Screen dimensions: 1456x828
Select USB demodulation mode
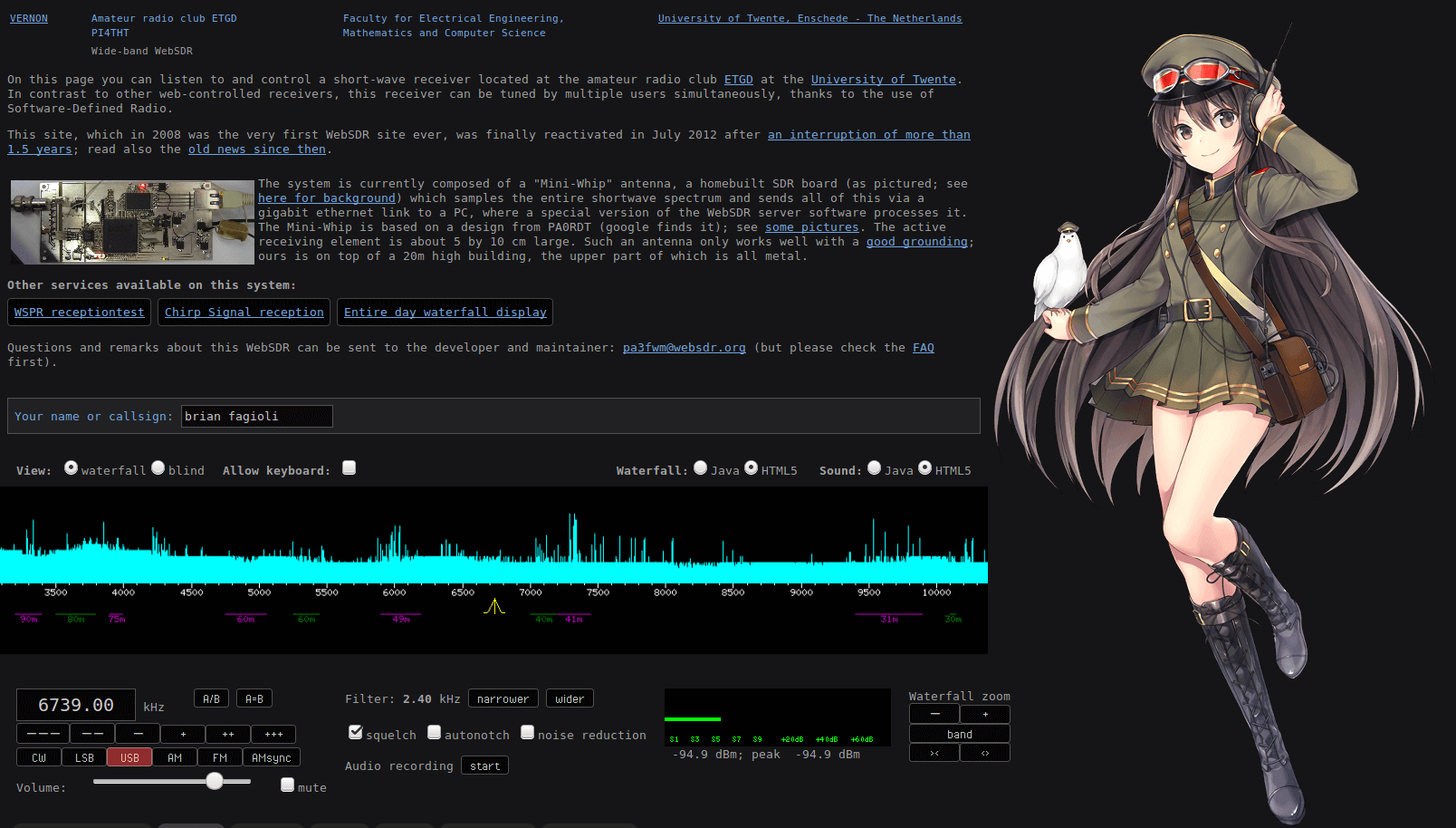[x=129, y=757]
